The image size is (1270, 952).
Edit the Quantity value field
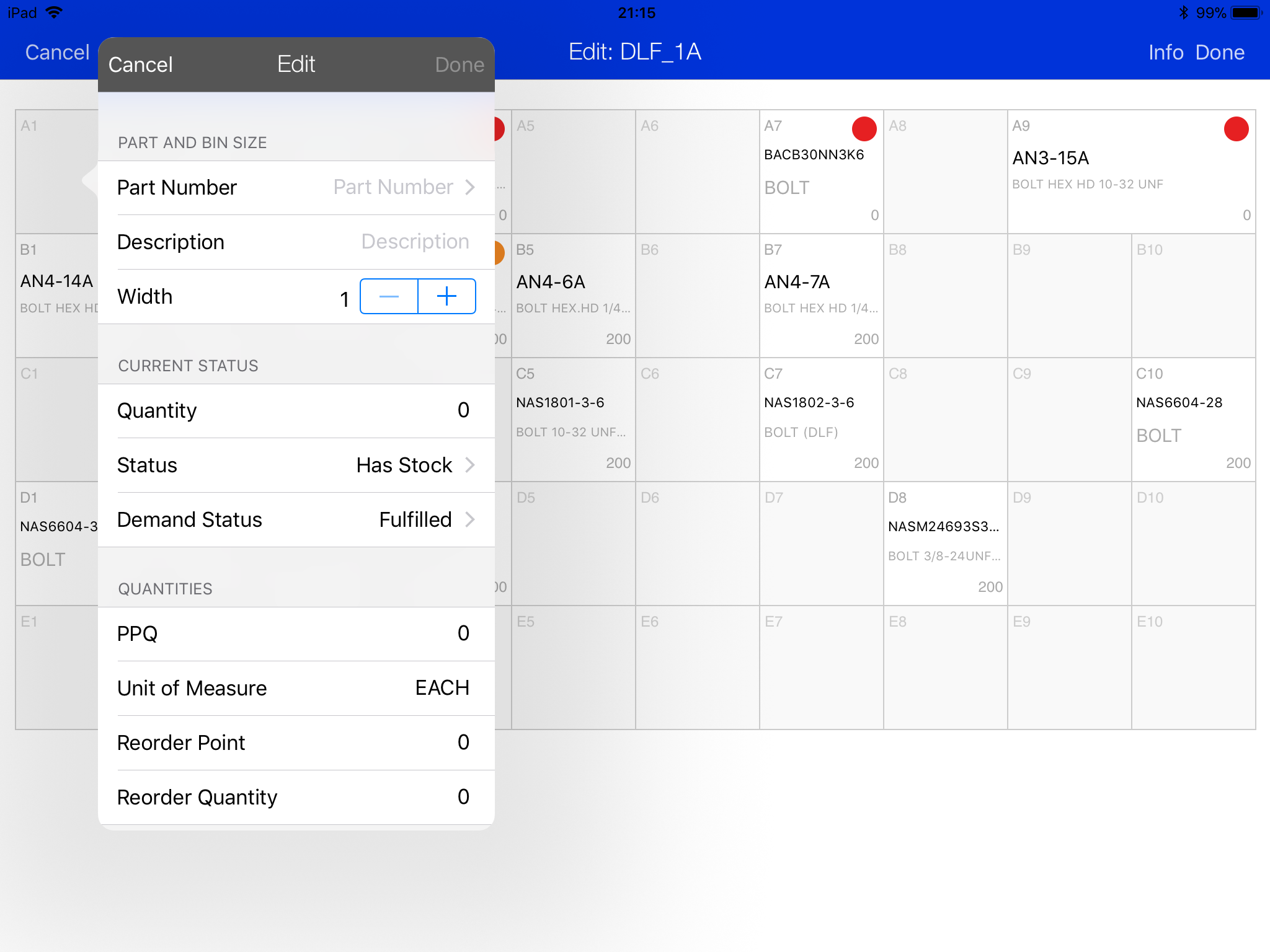463,410
